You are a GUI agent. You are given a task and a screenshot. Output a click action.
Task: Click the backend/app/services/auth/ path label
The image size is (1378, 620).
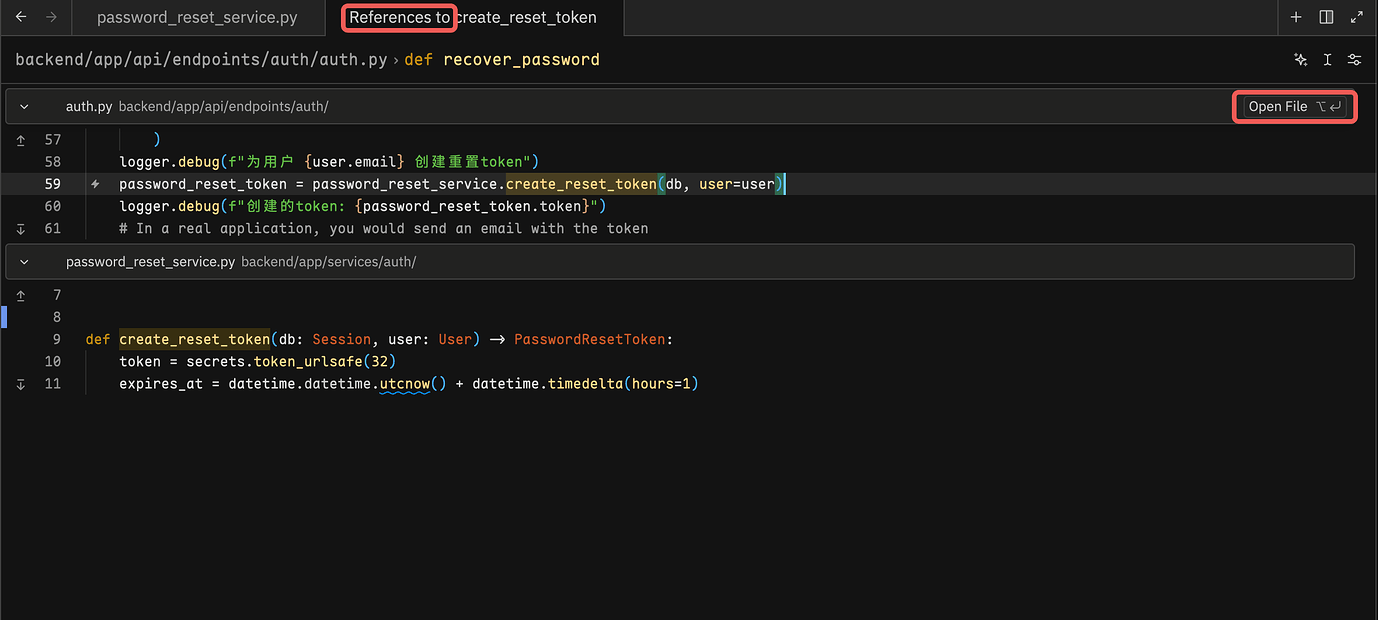click(x=329, y=262)
